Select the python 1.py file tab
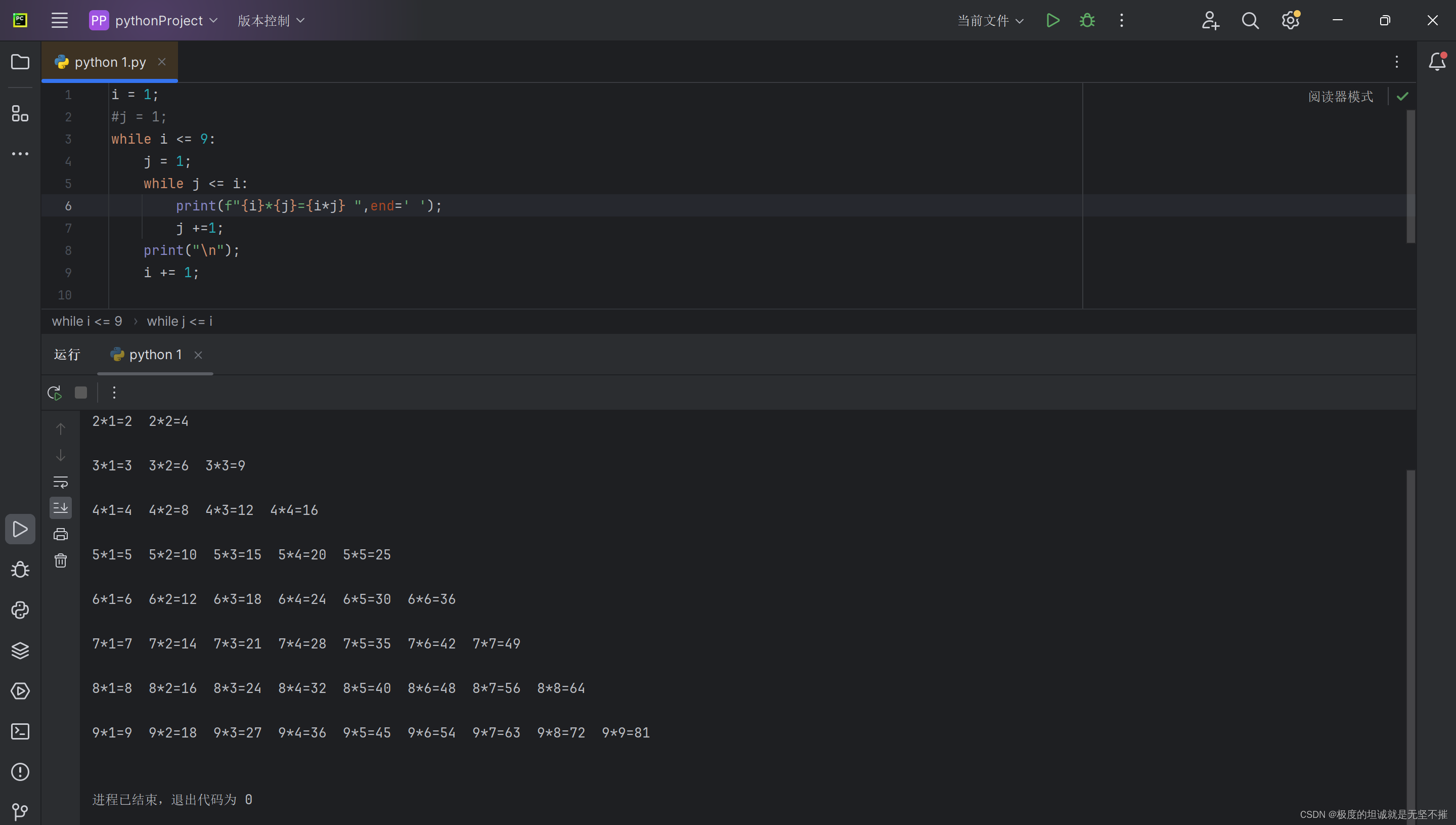1456x825 pixels. (111, 62)
